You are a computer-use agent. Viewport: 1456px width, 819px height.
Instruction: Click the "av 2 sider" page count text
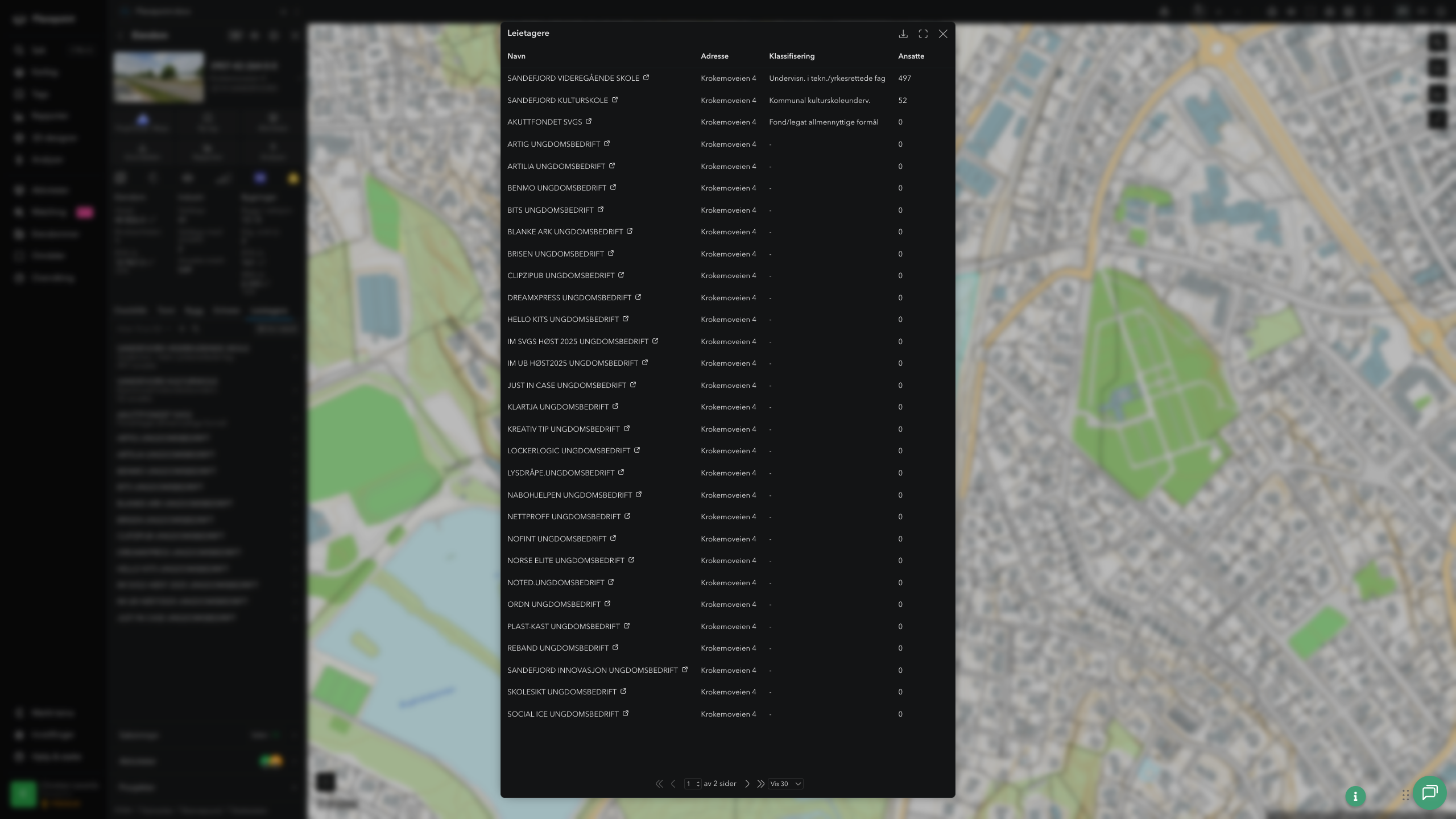720,784
